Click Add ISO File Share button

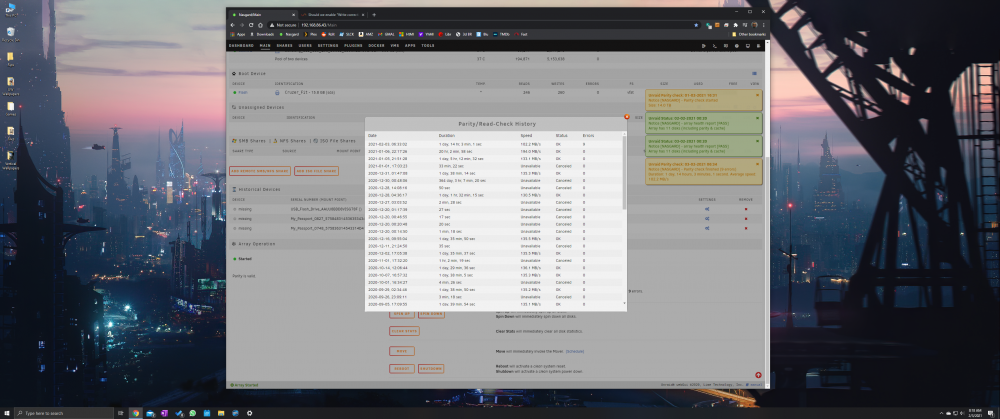coord(316,171)
